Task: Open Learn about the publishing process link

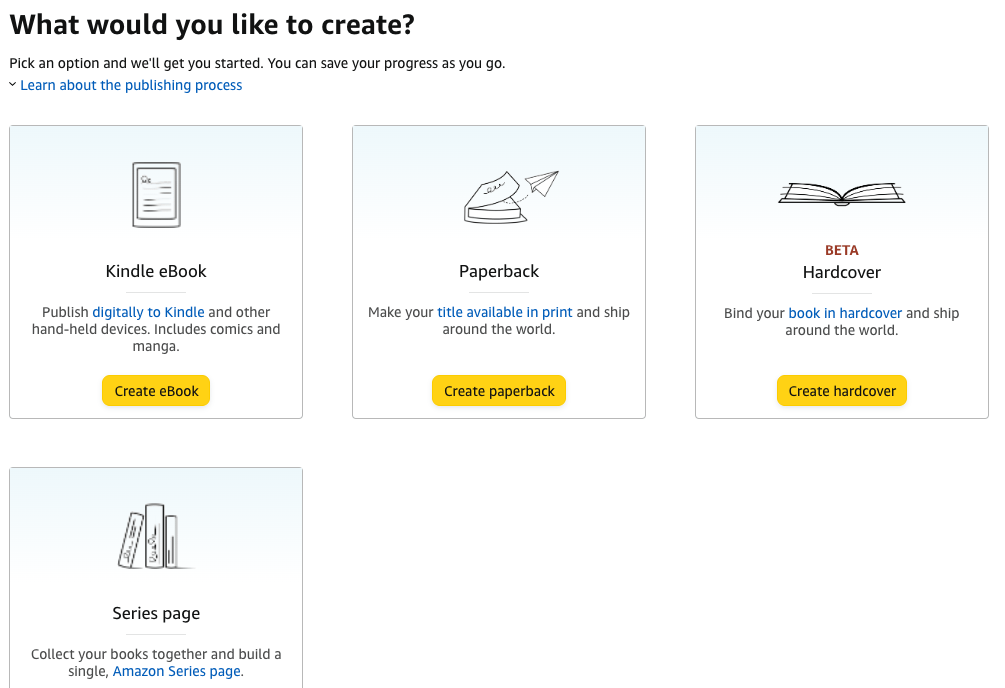Action: [131, 85]
